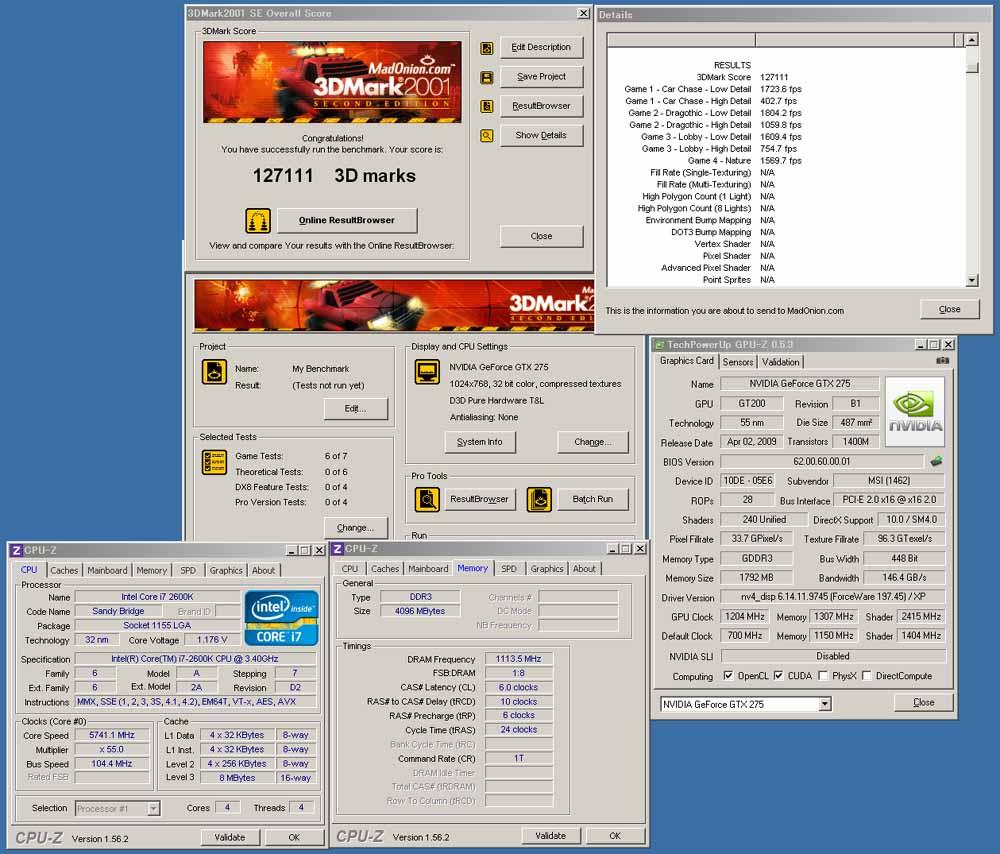Click the Details list scroll up arrow

point(972,40)
